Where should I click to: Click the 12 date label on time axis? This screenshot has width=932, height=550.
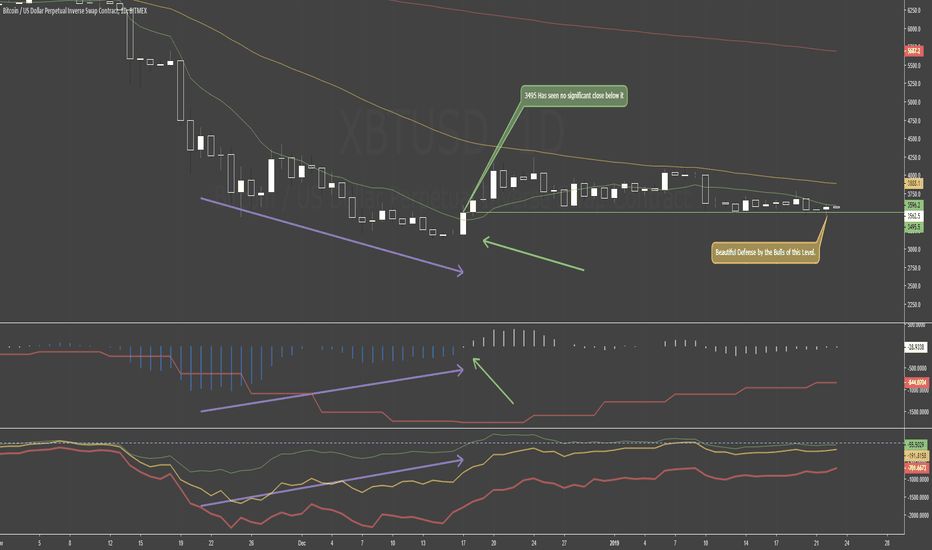point(111,543)
